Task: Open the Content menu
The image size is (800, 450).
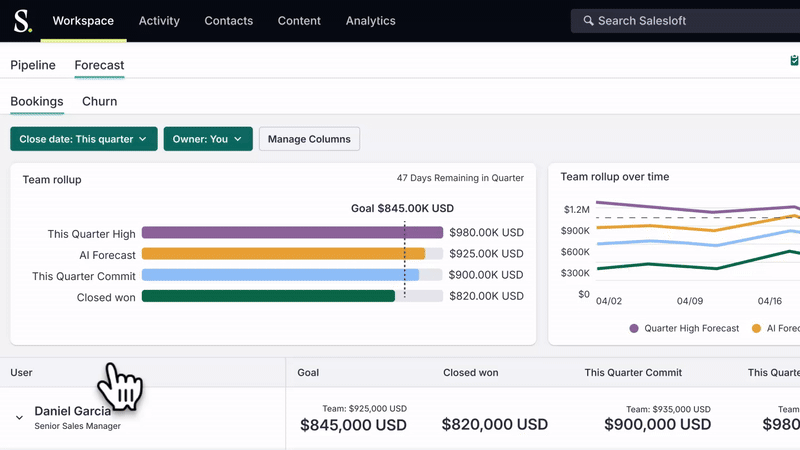Action: 299,21
